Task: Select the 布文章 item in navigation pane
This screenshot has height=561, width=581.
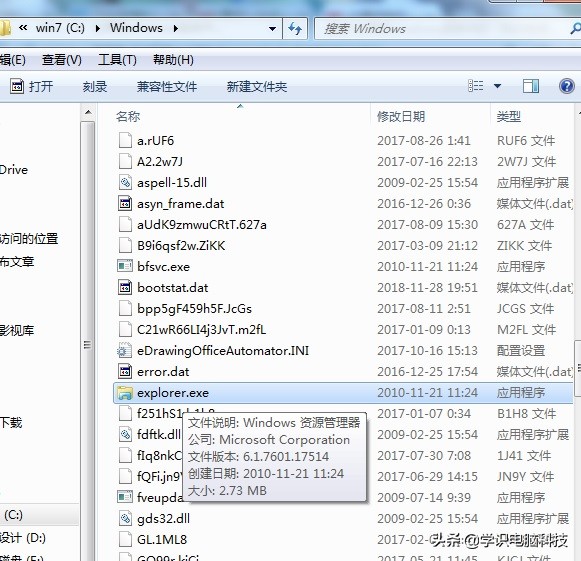Action: click(x=17, y=262)
